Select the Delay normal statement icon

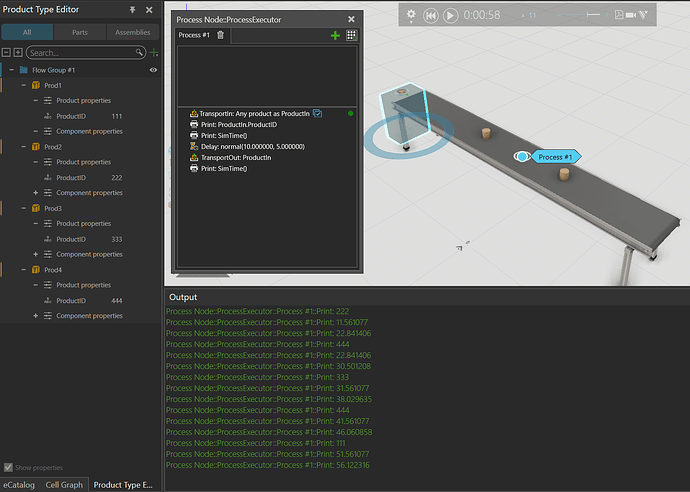[x=194, y=147]
